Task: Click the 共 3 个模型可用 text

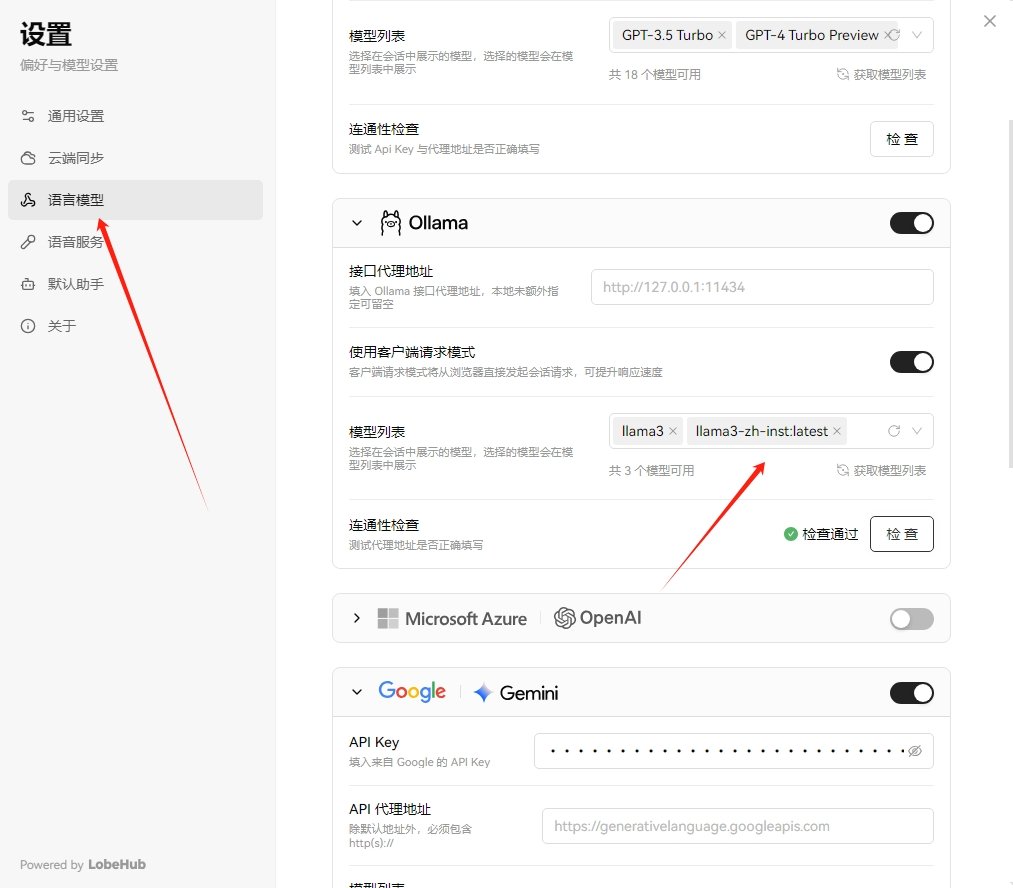Action: coord(651,471)
